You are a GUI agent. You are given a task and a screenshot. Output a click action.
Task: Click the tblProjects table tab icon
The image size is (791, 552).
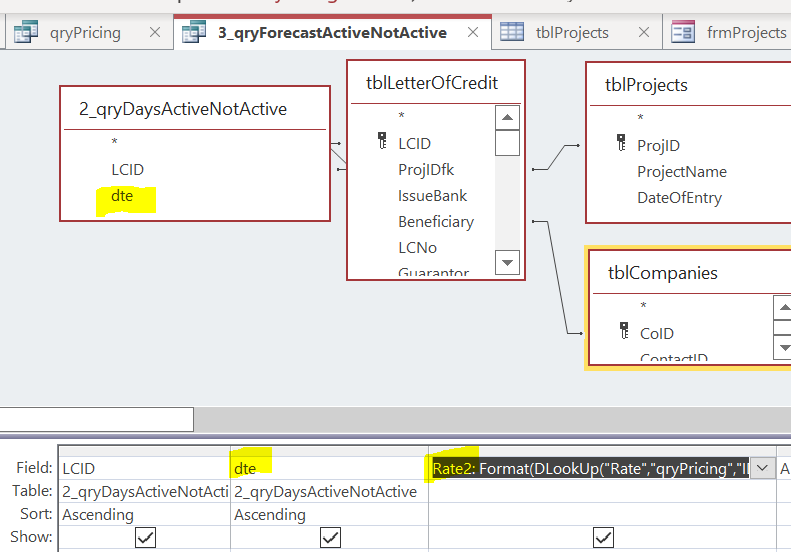(x=512, y=32)
